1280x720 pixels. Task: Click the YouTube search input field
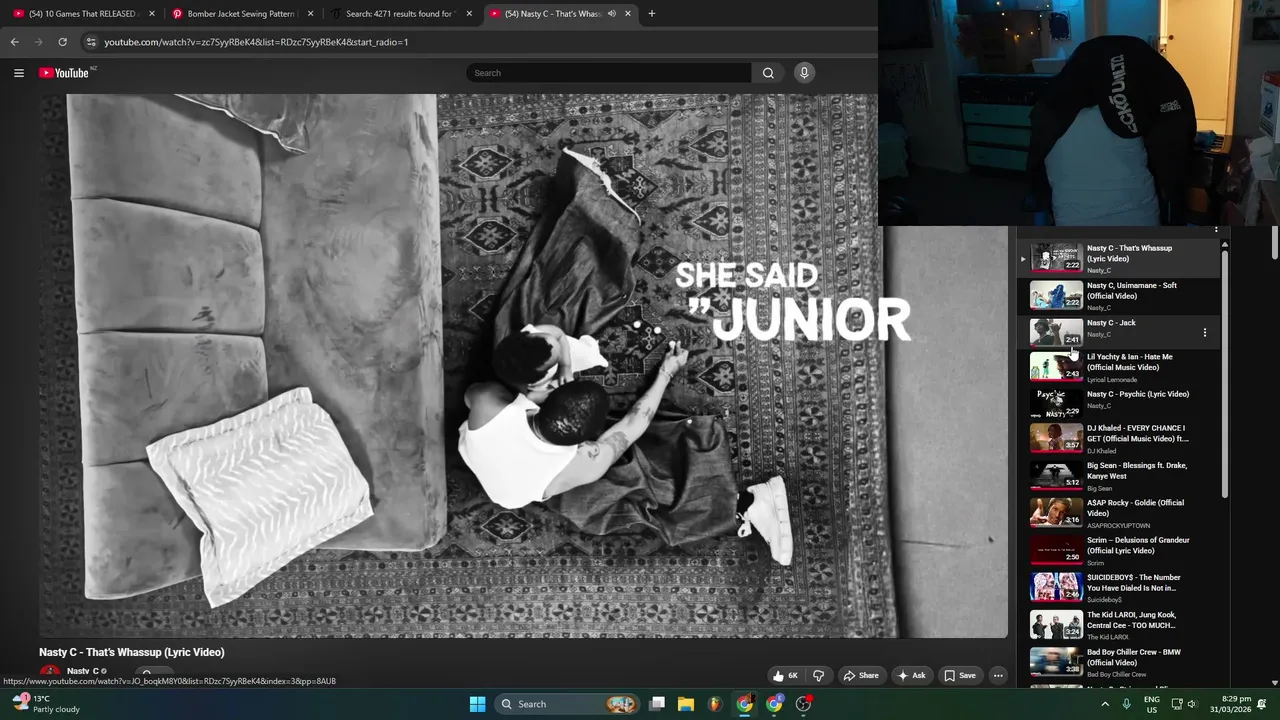(x=608, y=73)
